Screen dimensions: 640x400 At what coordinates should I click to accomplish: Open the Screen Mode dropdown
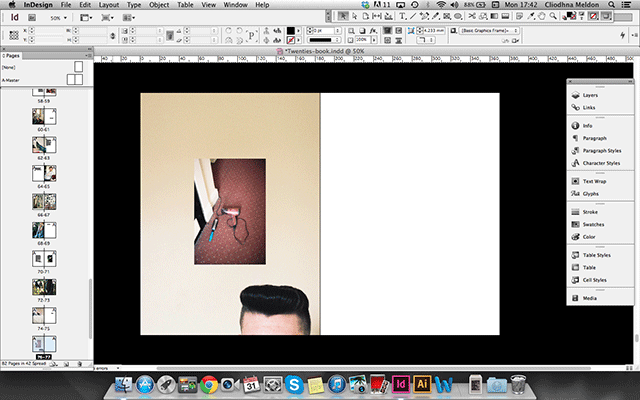[x=108, y=18]
